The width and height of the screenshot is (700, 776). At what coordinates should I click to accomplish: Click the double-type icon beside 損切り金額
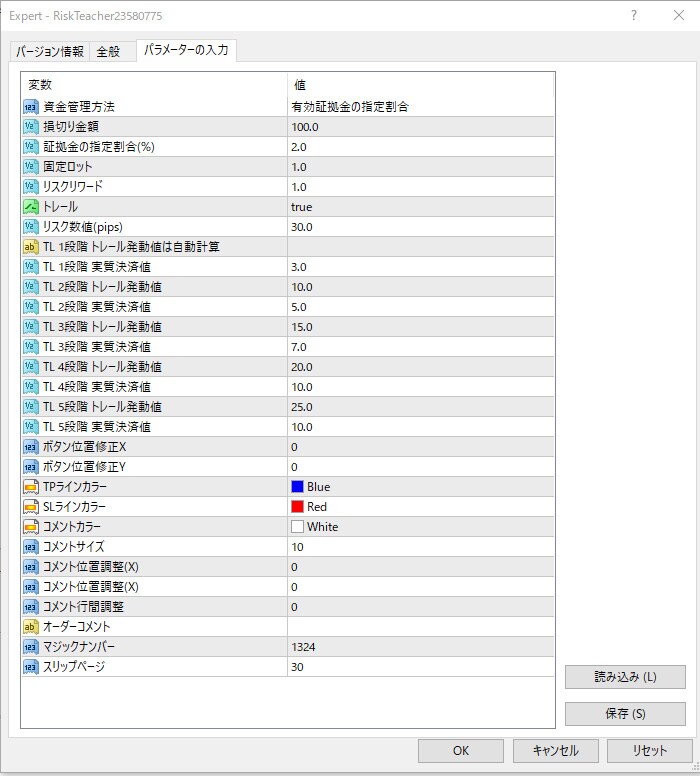click(x=31, y=127)
